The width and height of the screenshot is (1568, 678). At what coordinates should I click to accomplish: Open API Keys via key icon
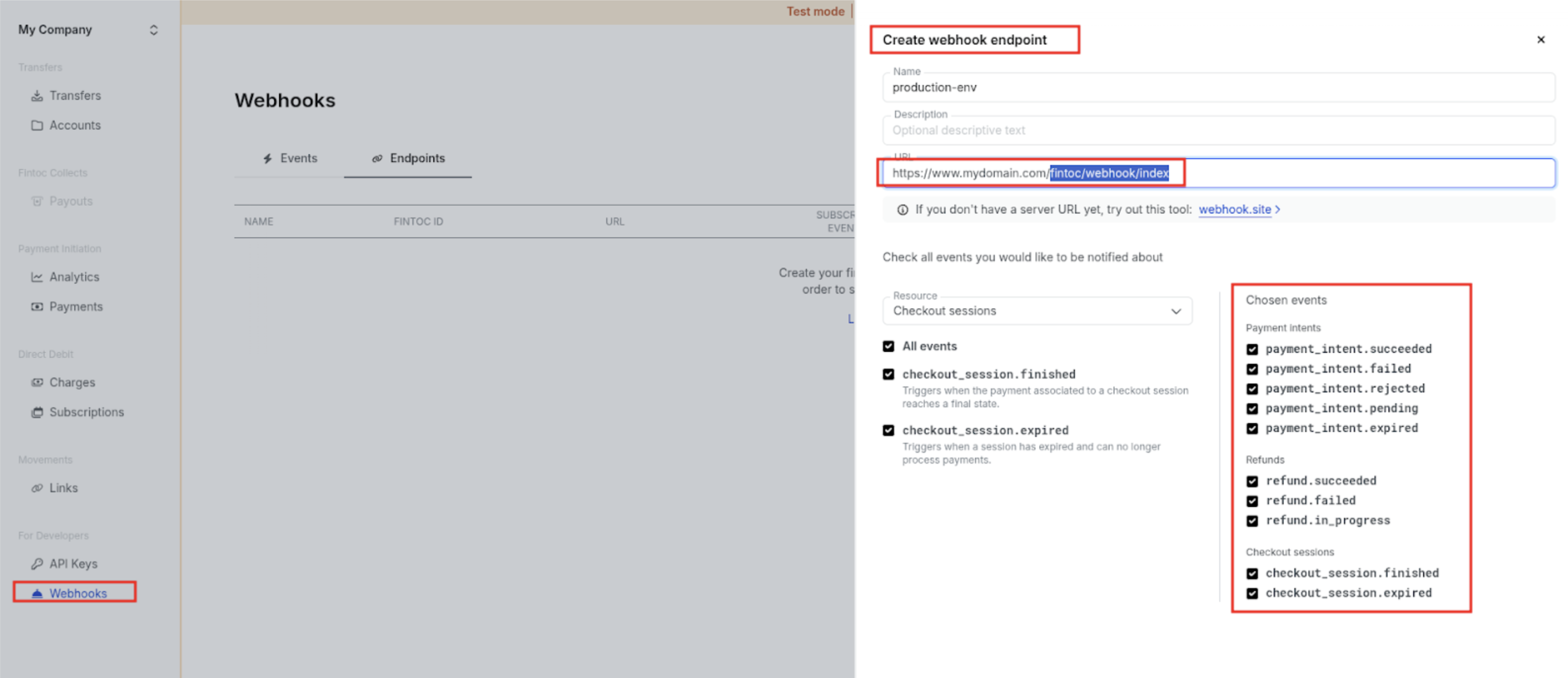coord(37,564)
